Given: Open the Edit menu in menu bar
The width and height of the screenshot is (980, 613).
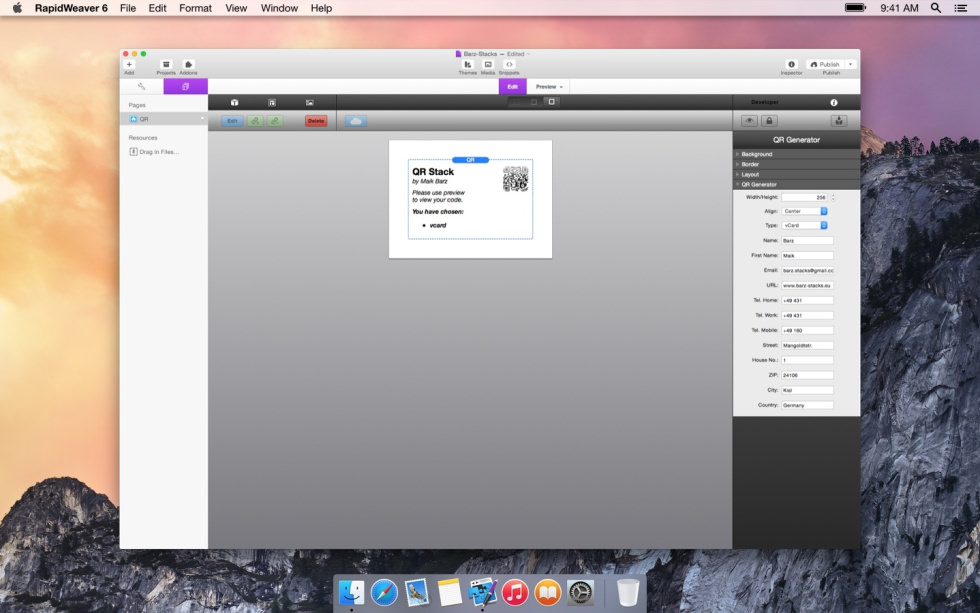Looking at the screenshot, I should [x=158, y=8].
